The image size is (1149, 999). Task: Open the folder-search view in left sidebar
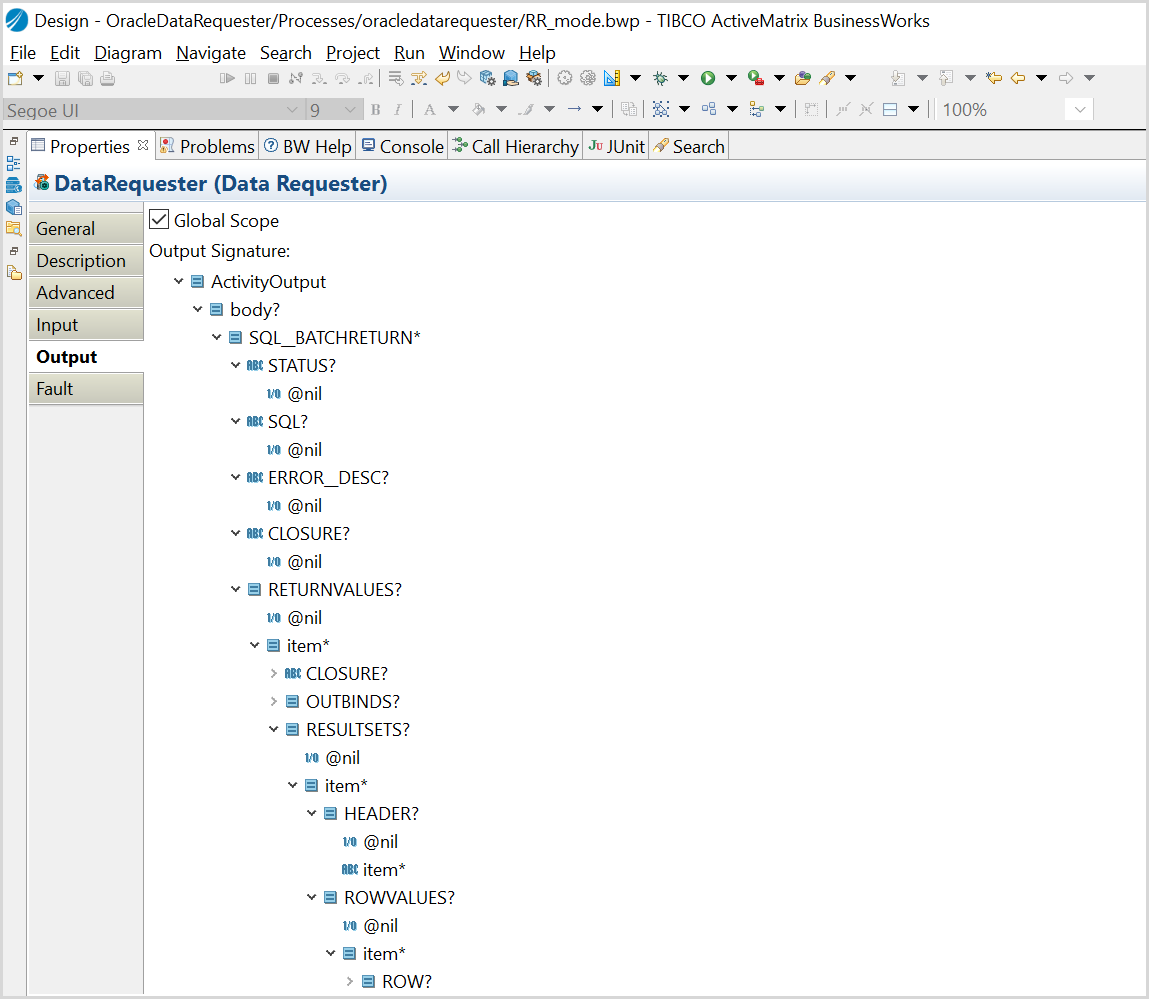tap(14, 228)
